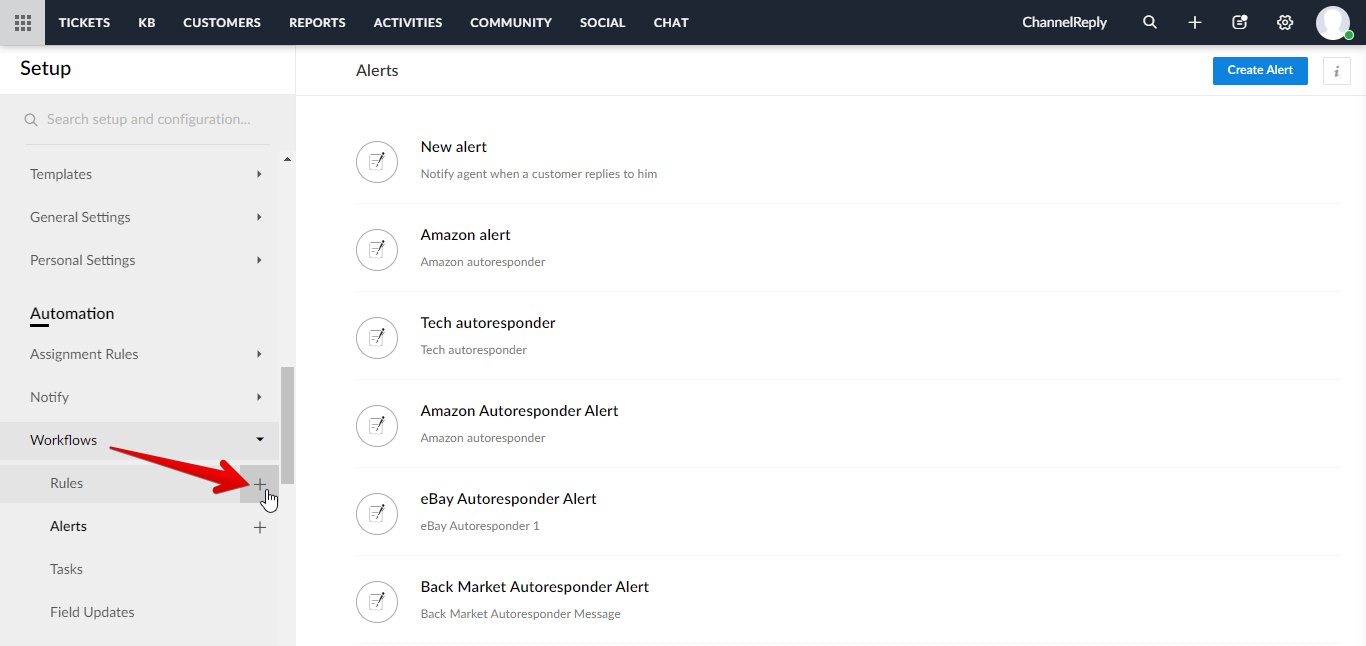
Task: Click the plus icon next to Rules
Action: click(260, 484)
